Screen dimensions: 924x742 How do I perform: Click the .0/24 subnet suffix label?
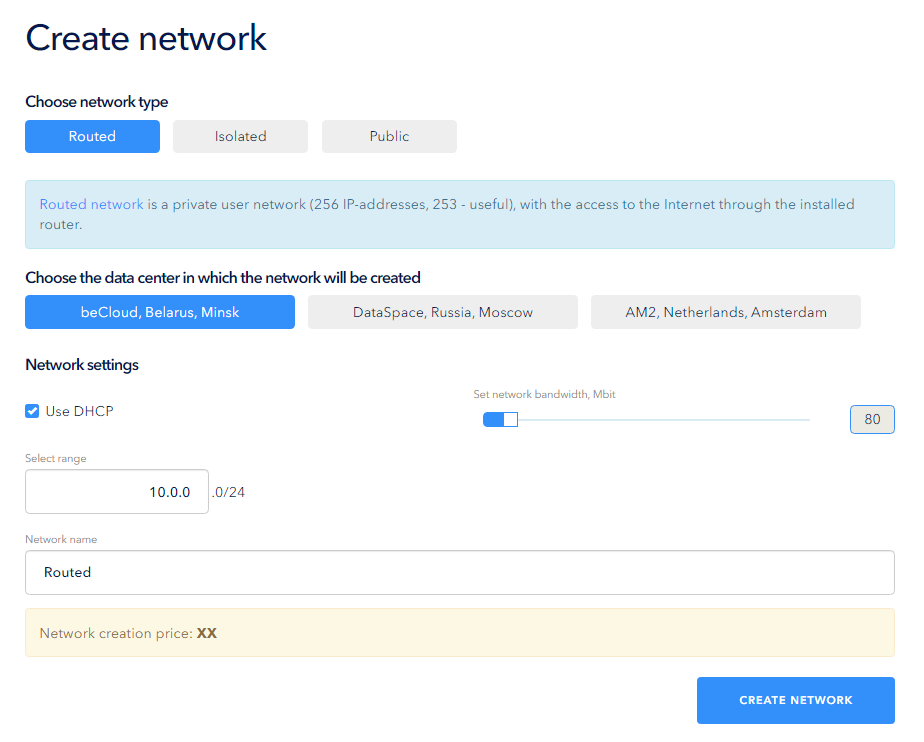click(x=228, y=492)
